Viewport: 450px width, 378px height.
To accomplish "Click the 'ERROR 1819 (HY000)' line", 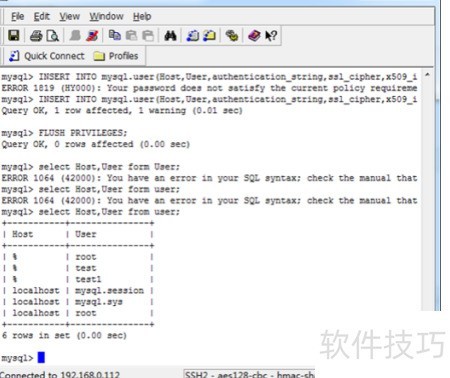I will point(209,88).
